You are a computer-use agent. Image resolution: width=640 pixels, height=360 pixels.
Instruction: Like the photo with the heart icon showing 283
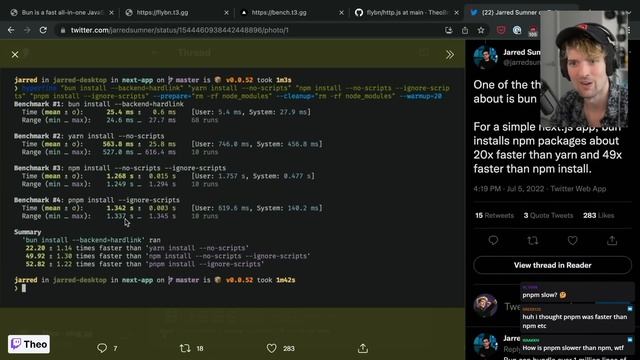[271, 348]
